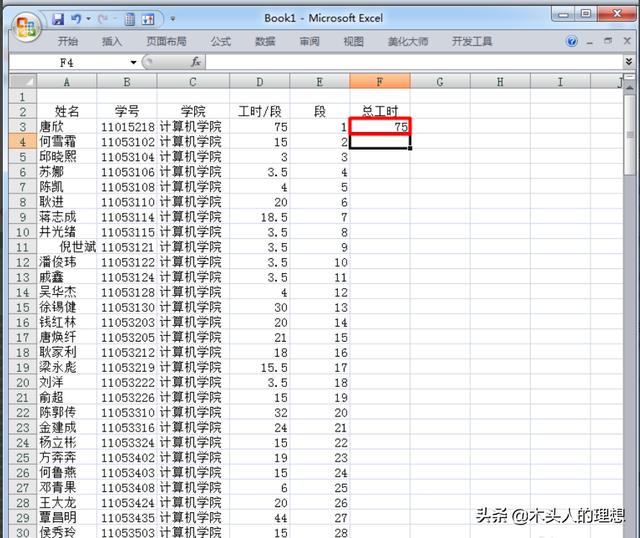Minimize the Excel application window

tap(563, 14)
